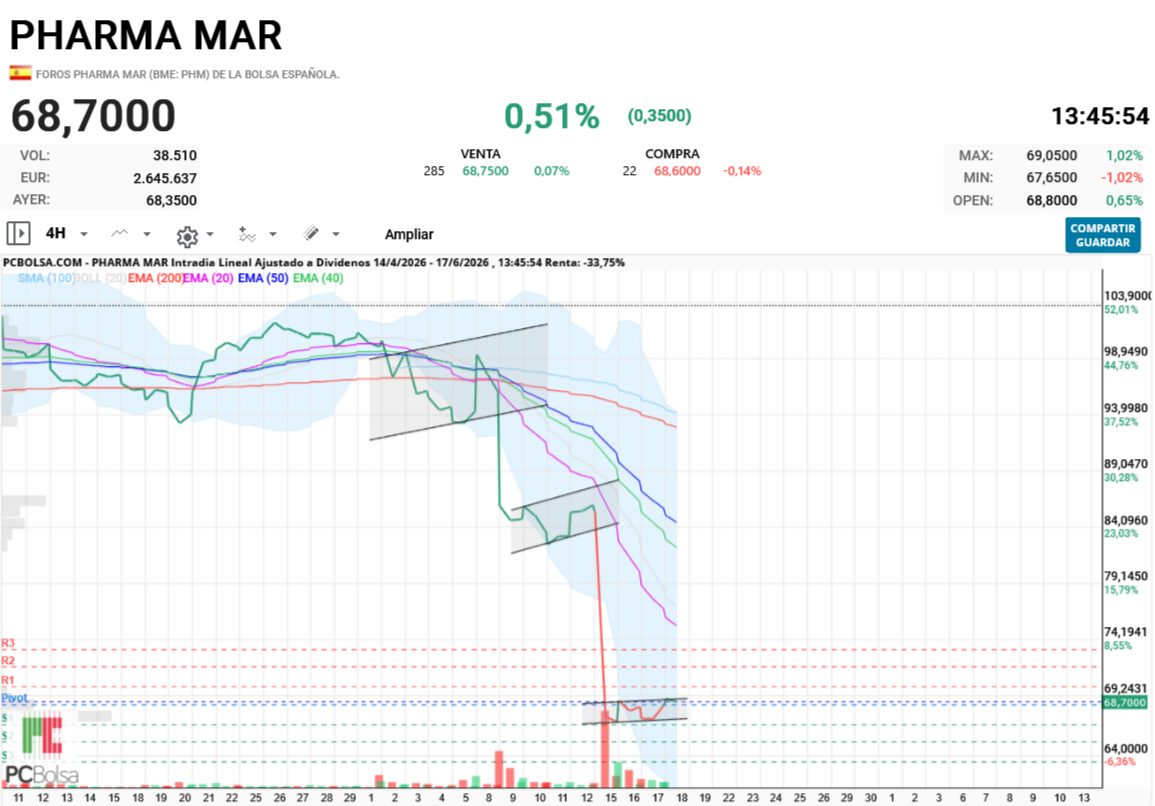Click the OPEN value 68,8000
The width and height of the screenshot is (1155, 806).
click(1052, 200)
